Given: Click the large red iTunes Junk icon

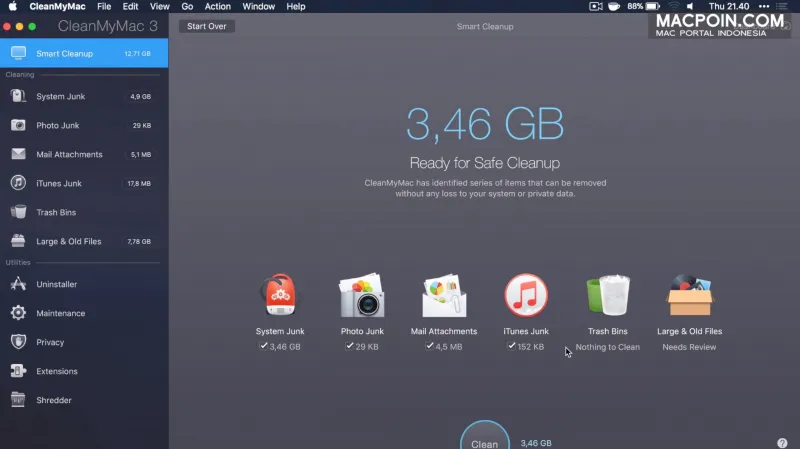Looking at the screenshot, I should pos(526,295).
